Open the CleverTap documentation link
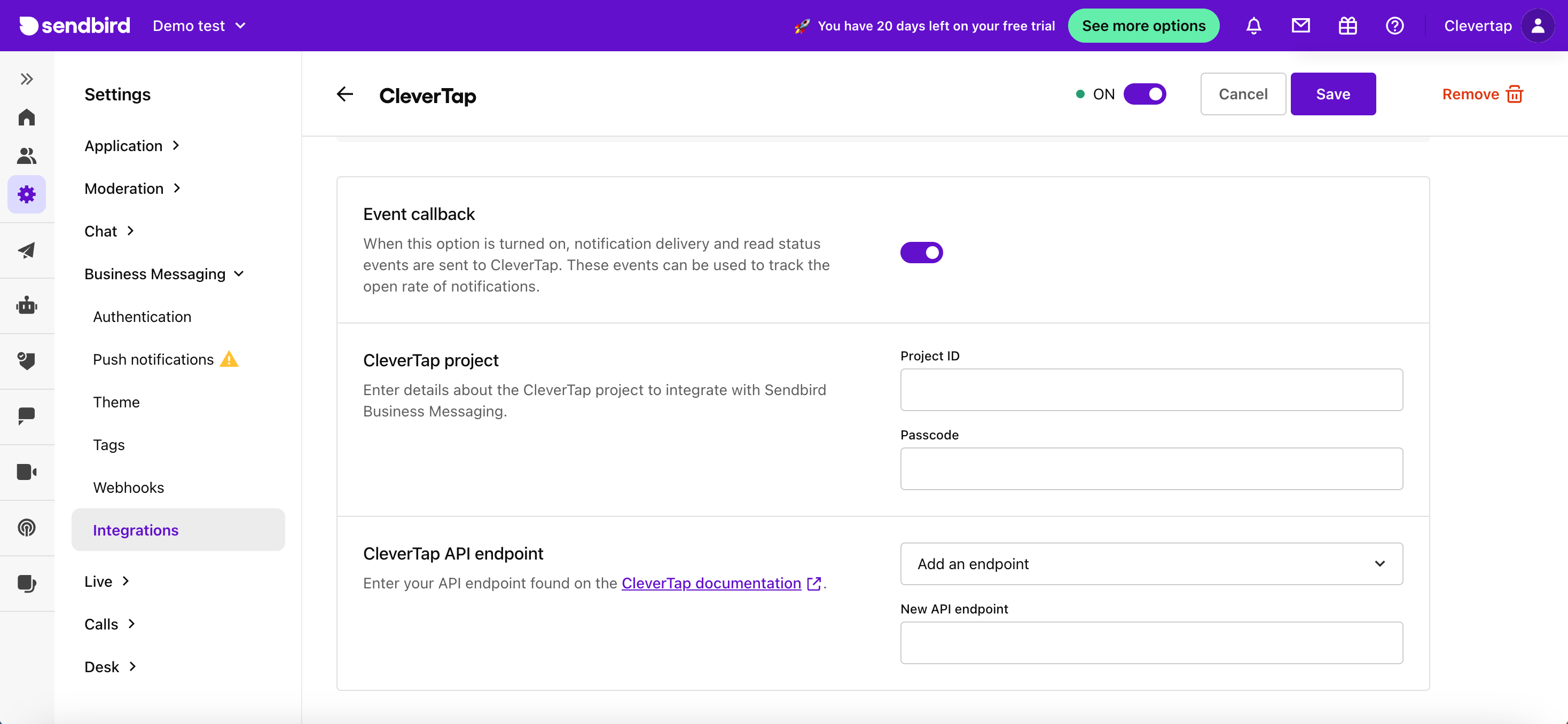 click(x=711, y=584)
